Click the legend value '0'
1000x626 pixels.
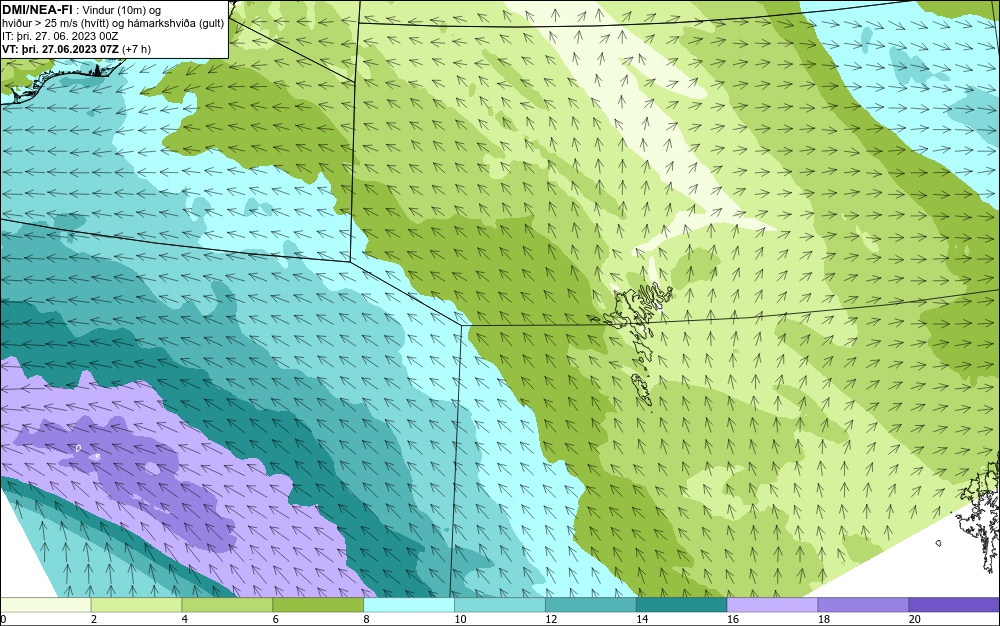(3, 619)
